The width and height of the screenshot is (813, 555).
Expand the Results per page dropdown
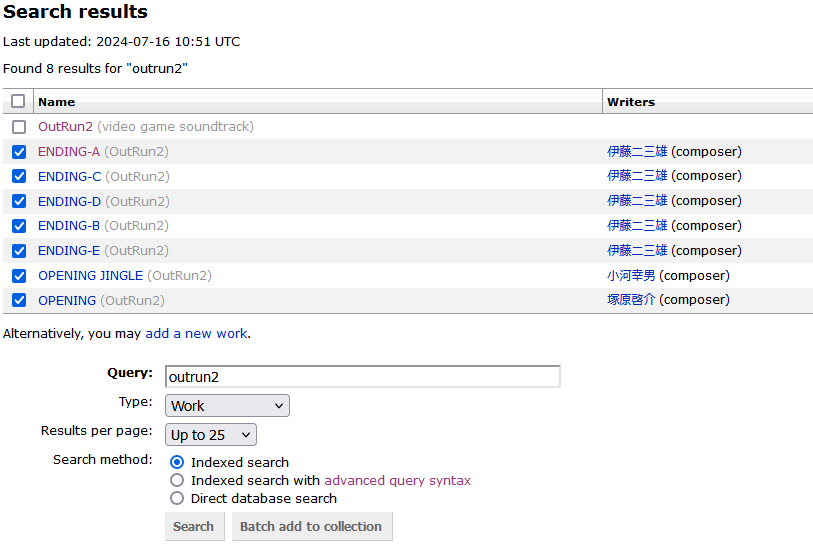[x=211, y=434]
